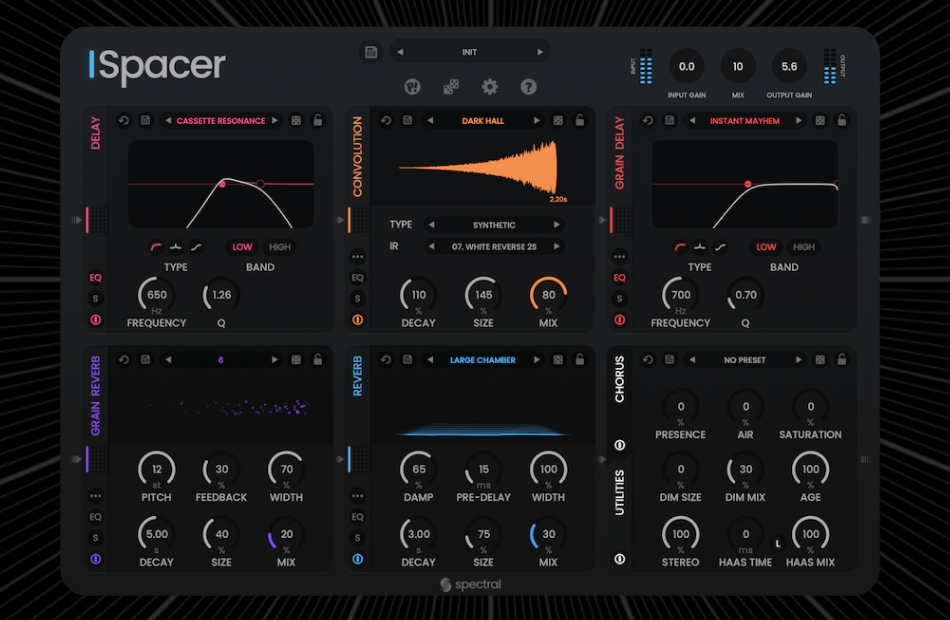Next IR after 07. White Reverse 2s
Screen dimensions: 950x620
click(556, 247)
